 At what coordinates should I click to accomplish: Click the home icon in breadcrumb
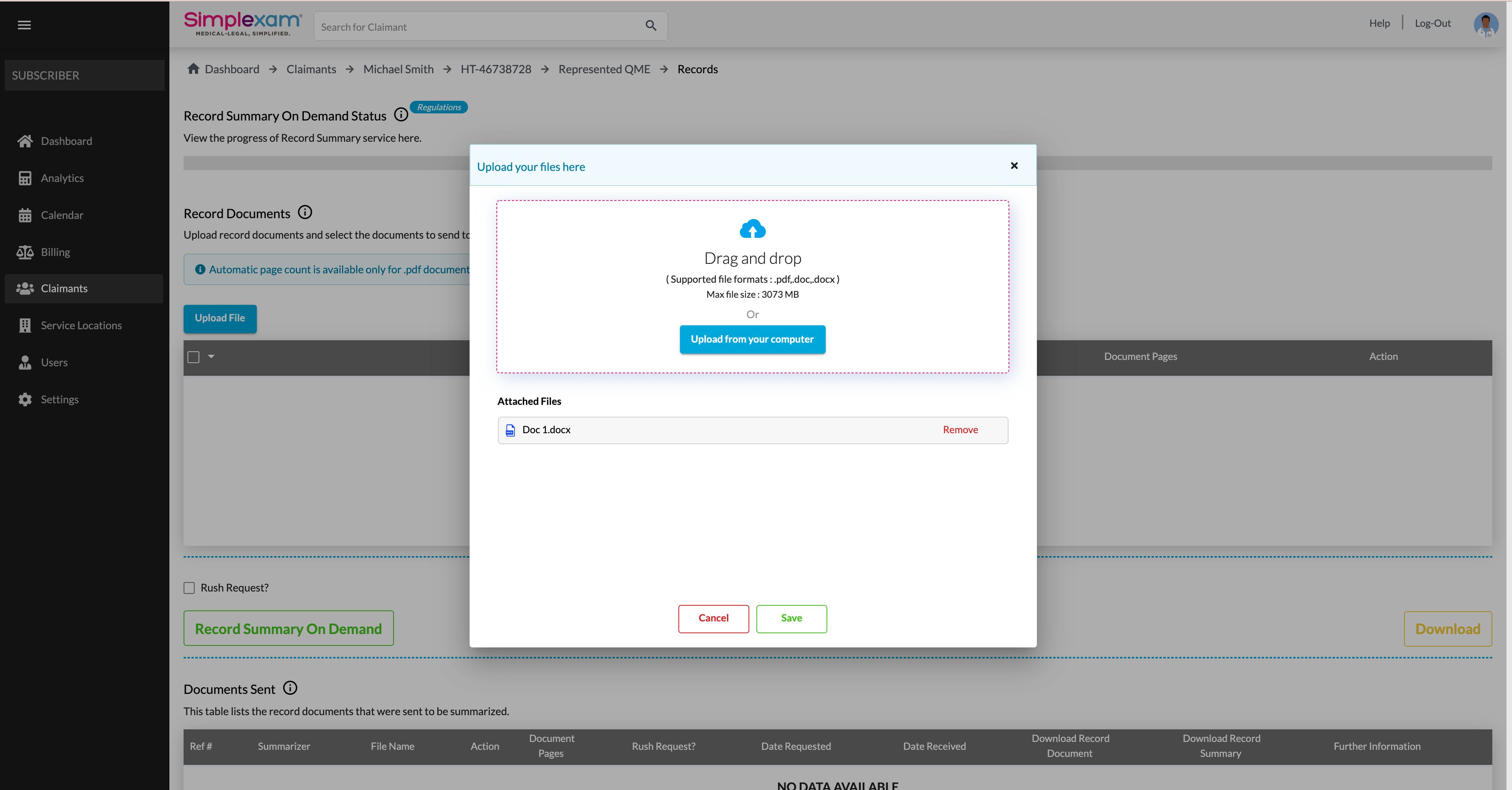pos(193,69)
